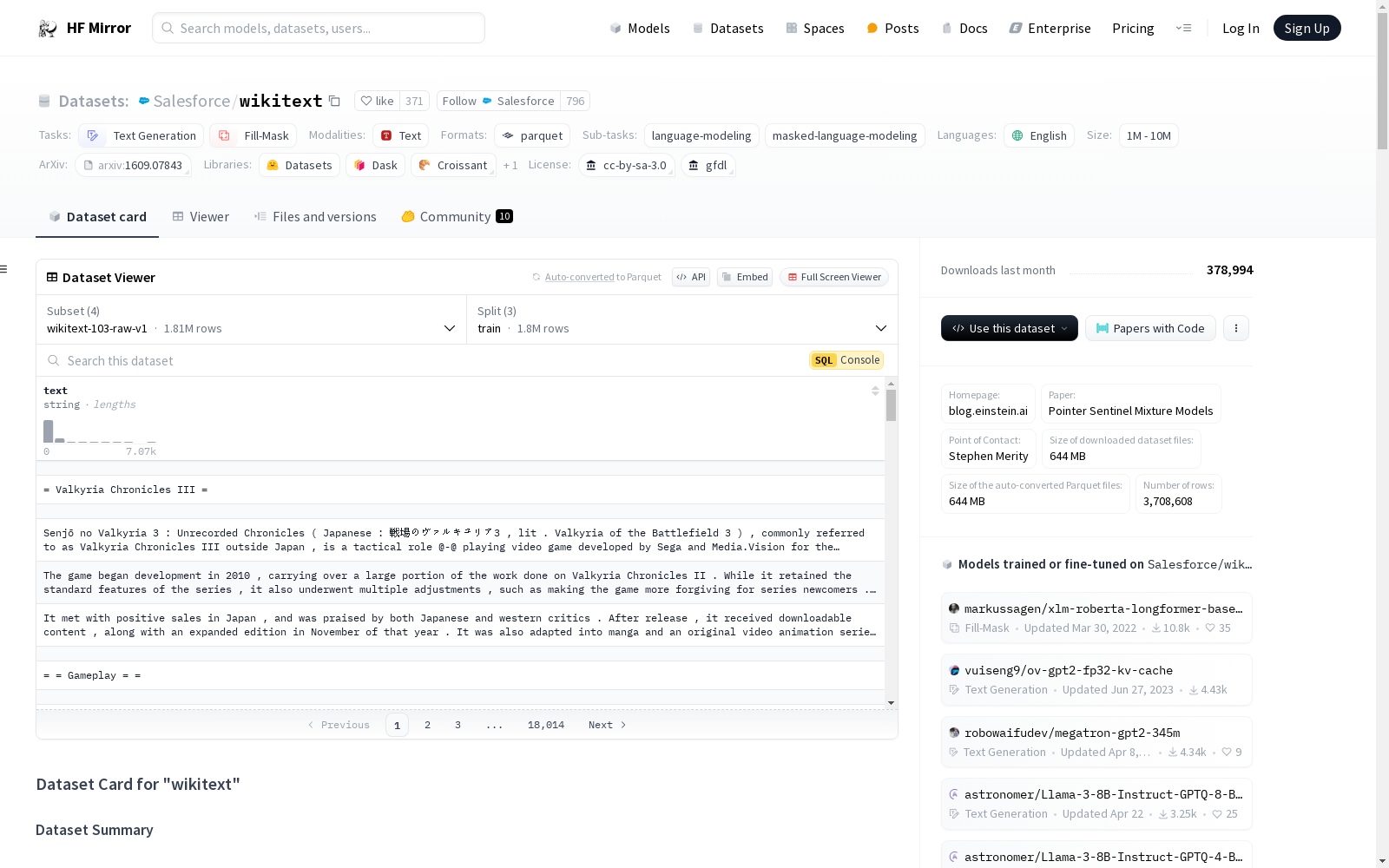
Task: Open Docs in the top navigation
Action: click(x=964, y=29)
